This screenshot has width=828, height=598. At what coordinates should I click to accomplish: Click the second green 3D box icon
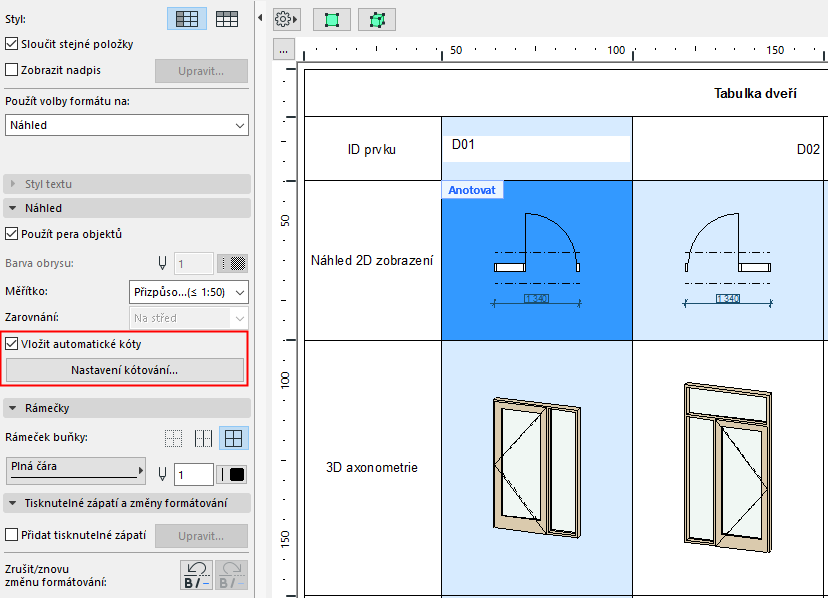pyautogui.click(x=377, y=19)
